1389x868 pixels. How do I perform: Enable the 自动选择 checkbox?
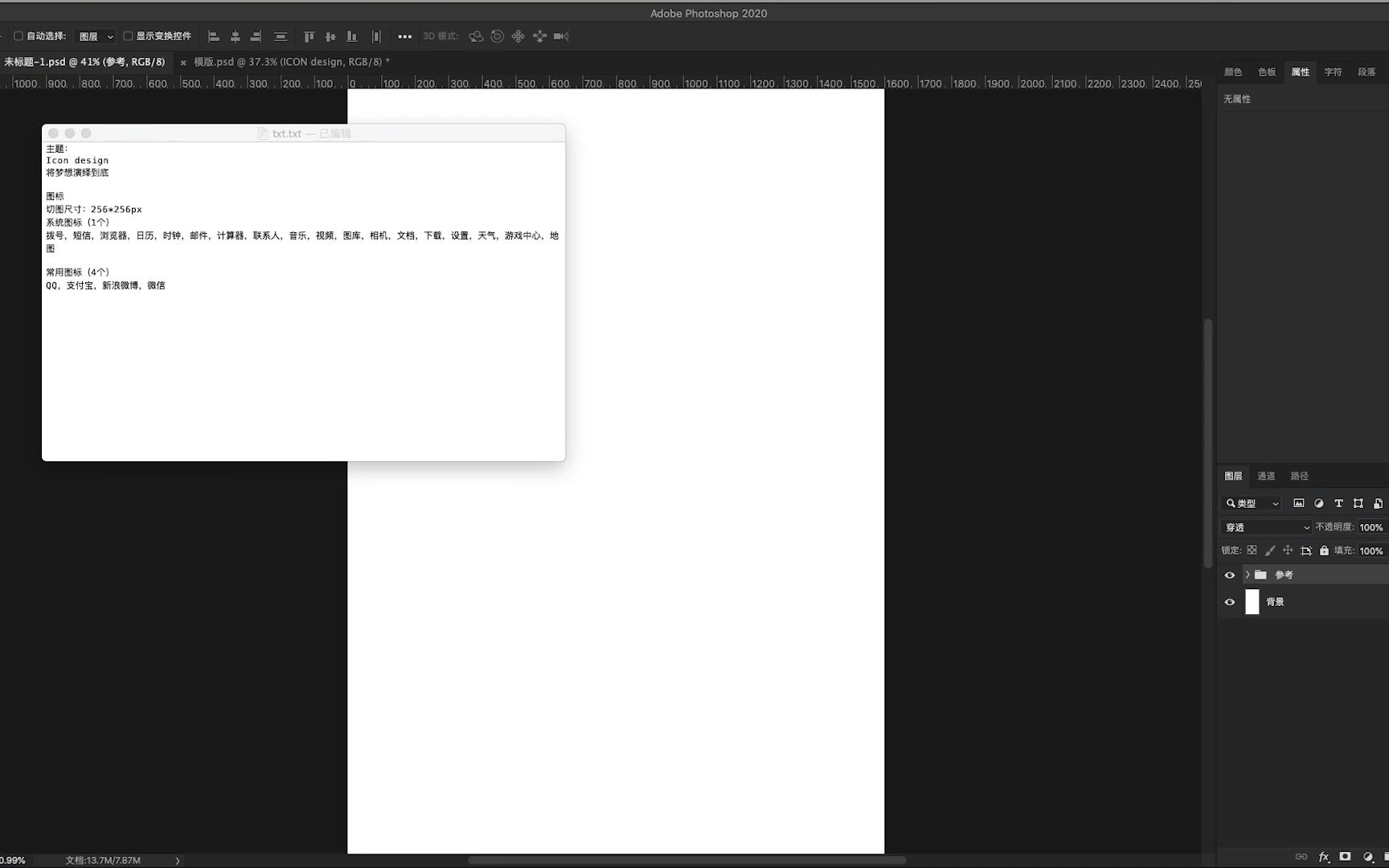[18, 36]
